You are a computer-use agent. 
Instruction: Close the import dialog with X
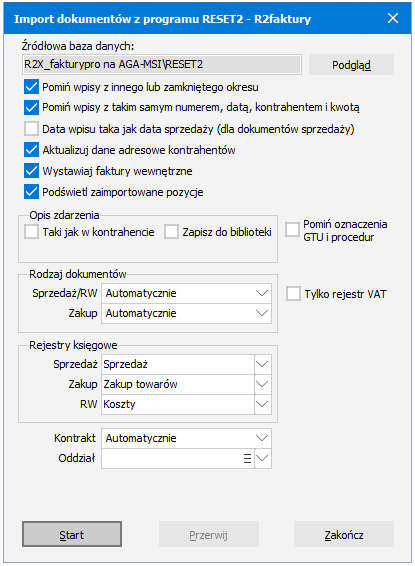393,18
